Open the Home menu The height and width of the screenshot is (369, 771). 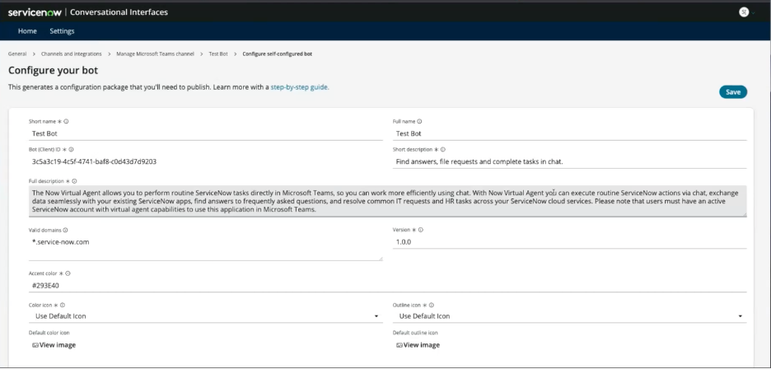coord(27,31)
